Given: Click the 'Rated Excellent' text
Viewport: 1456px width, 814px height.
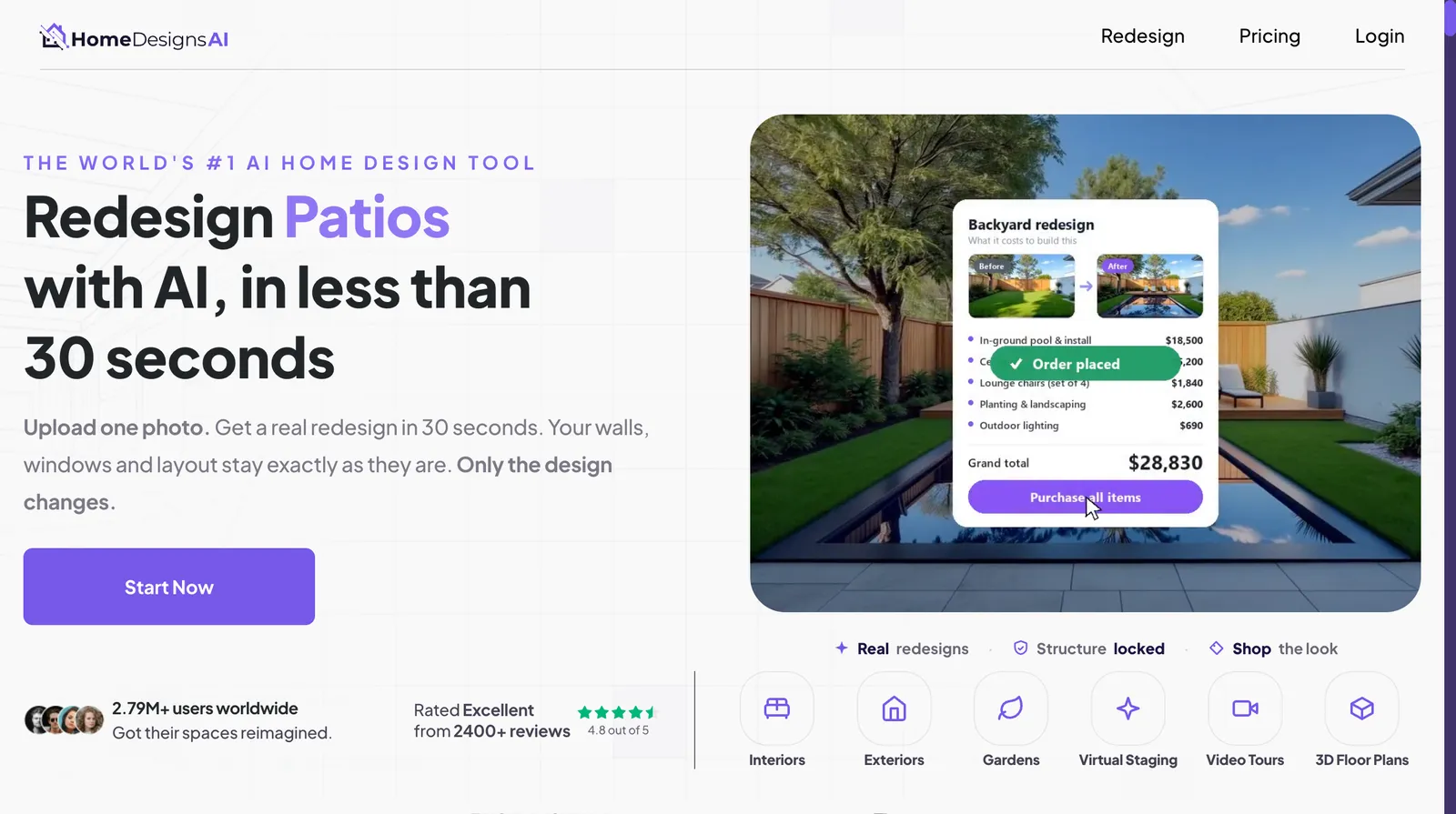Looking at the screenshot, I should point(474,710).
